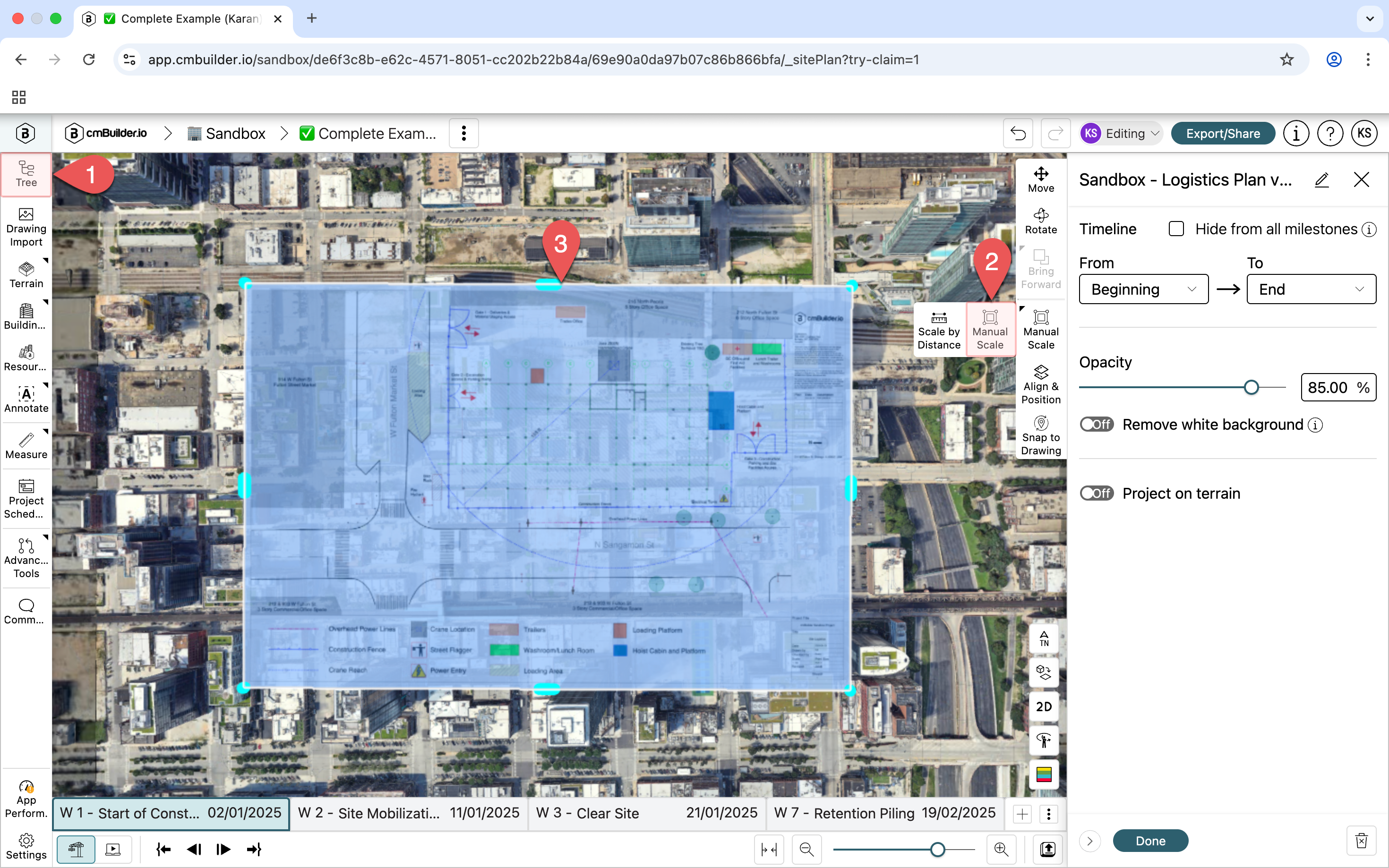Adjust the Opacity slider handle
Screen dimensions: 1389x868
point(1251,388)
